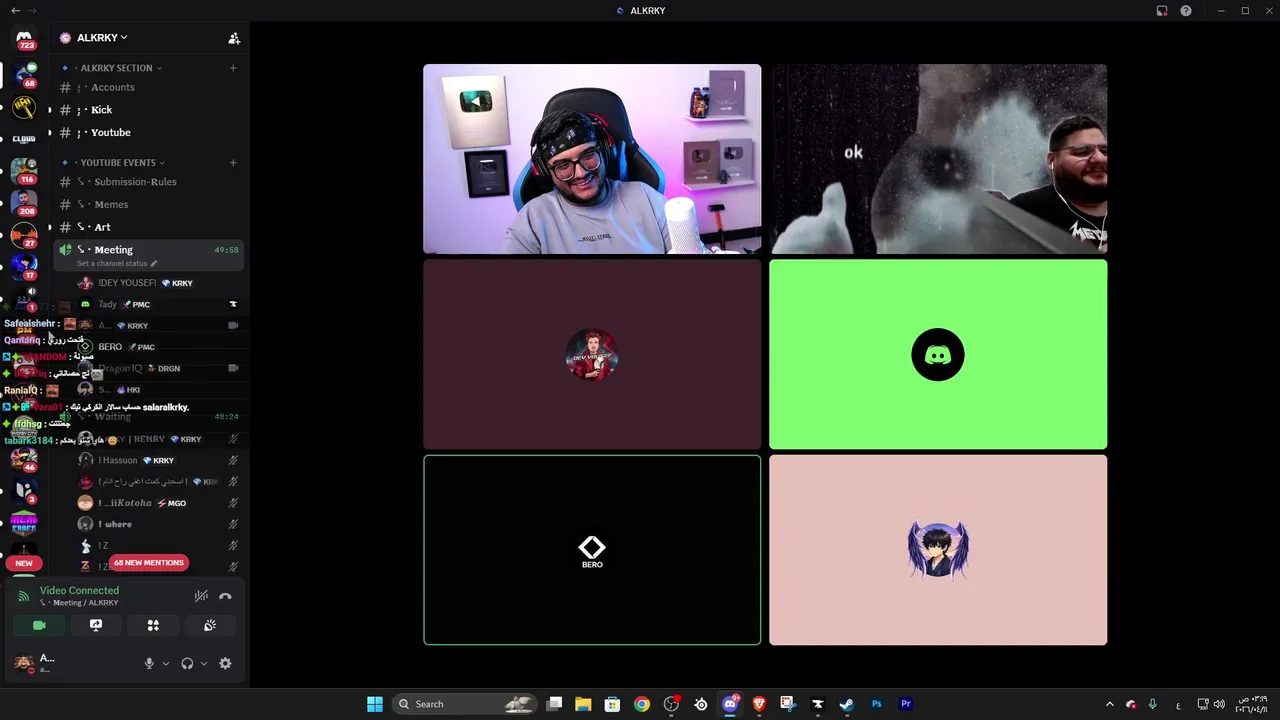Viewport: 1280px width, 720px height.
Task: Focus the pink anime avatar tile
Action: click(938, 550)
